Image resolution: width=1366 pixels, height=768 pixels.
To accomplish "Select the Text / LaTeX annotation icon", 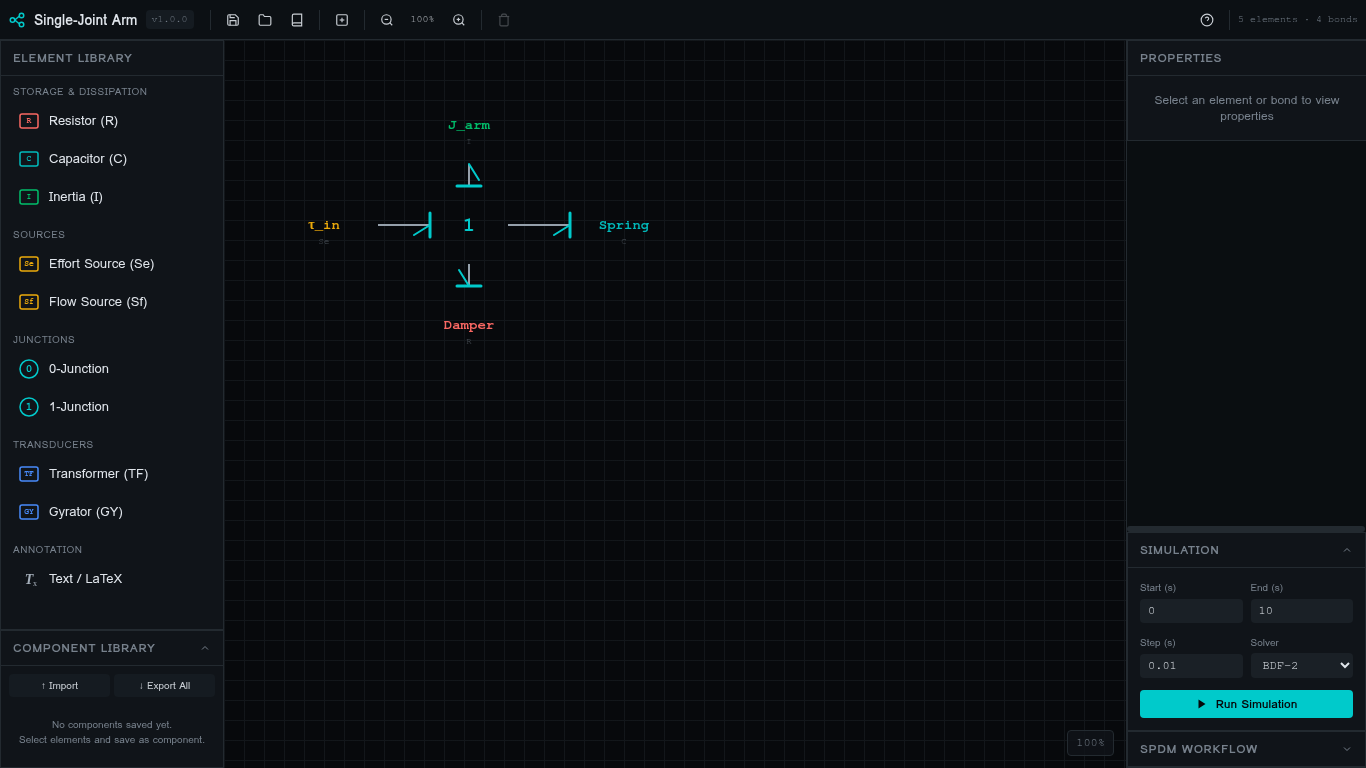I will 30,579.
